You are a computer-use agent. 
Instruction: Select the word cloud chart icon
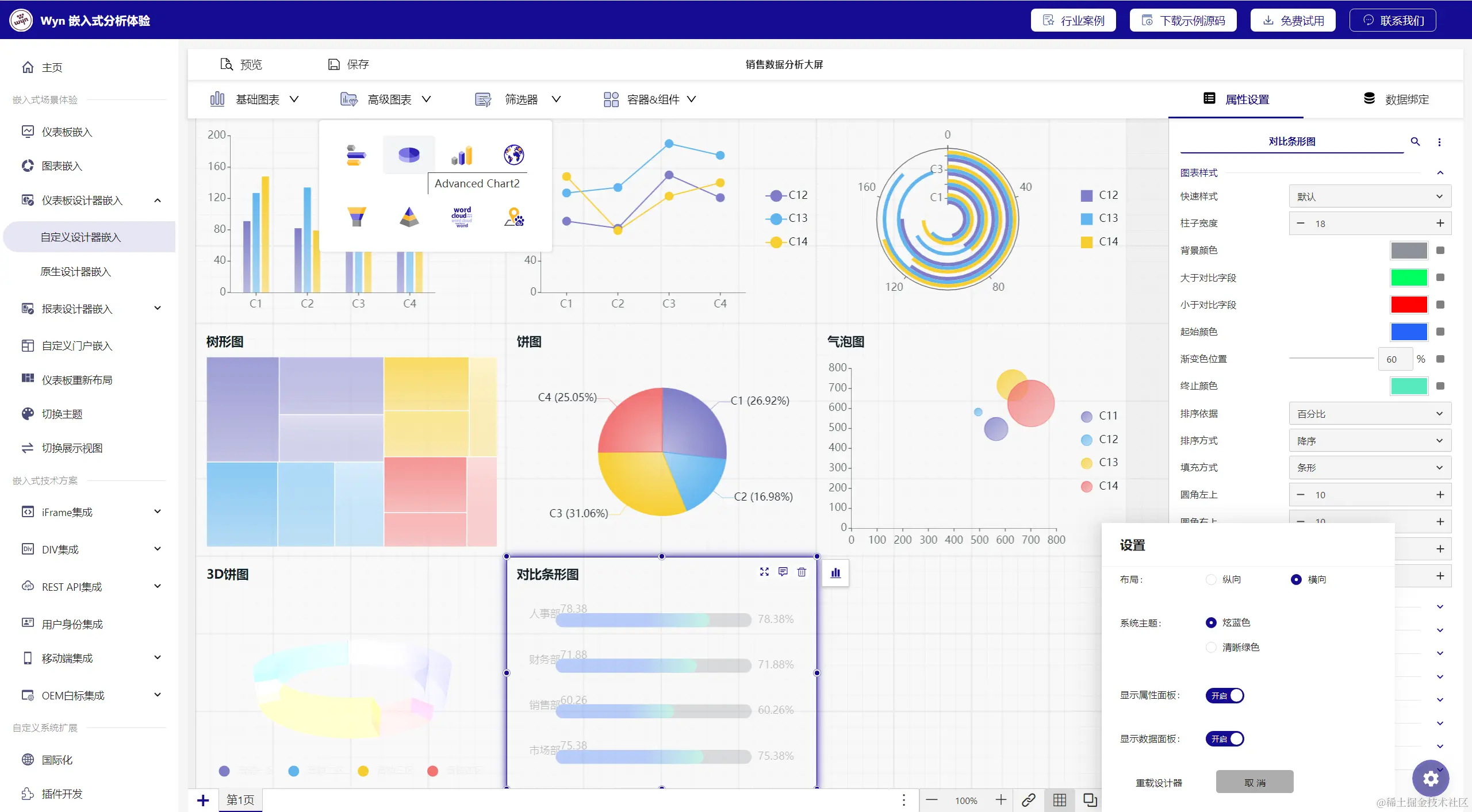tap(461, 217)
